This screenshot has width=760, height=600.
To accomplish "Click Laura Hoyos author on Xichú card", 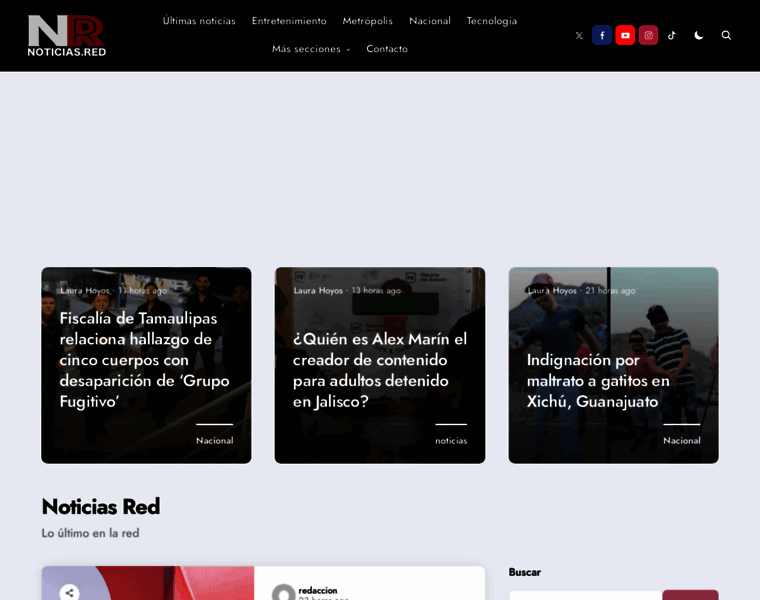I will pos(552,291).
